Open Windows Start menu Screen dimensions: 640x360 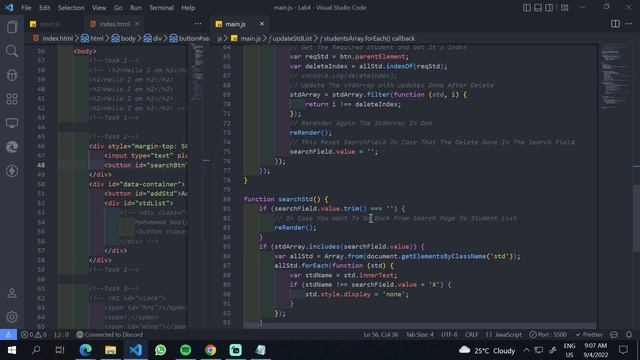11,350
